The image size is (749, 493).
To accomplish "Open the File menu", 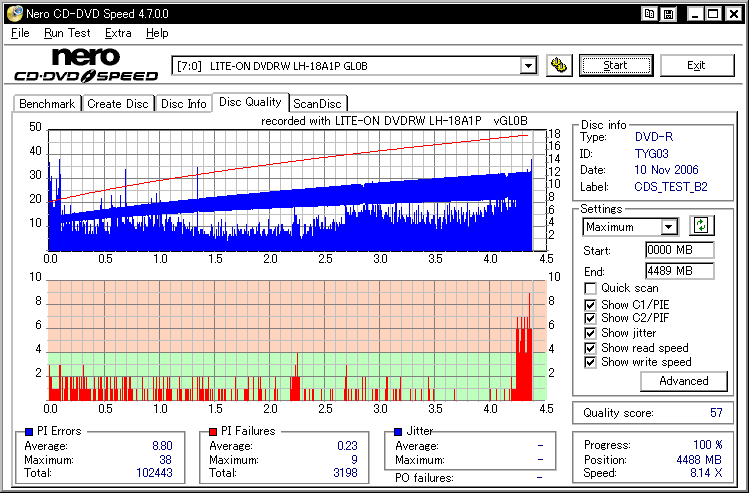I will click(x=20, y=33).
